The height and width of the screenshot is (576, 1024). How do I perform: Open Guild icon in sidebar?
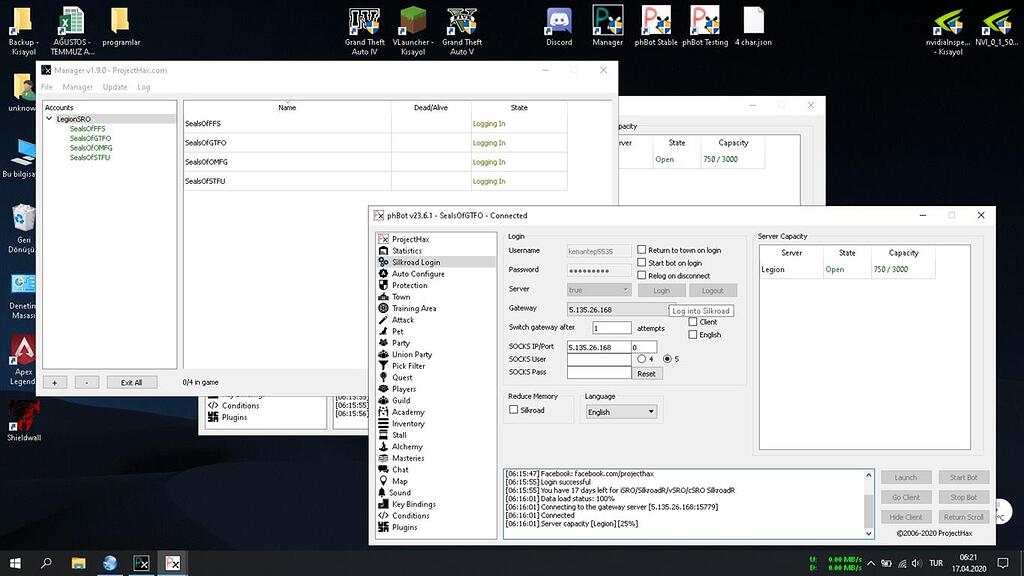pos(383,400)
